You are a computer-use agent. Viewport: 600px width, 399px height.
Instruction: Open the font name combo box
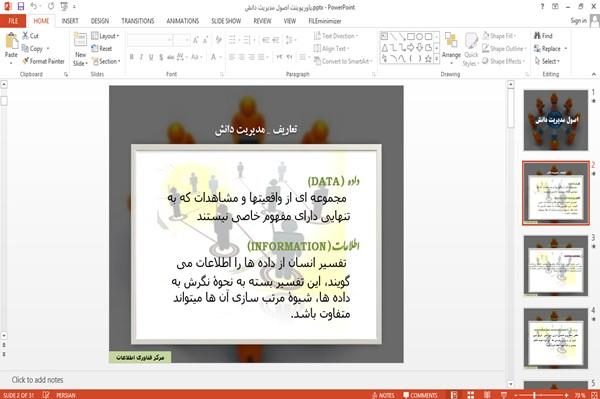[x=150, y=40]
